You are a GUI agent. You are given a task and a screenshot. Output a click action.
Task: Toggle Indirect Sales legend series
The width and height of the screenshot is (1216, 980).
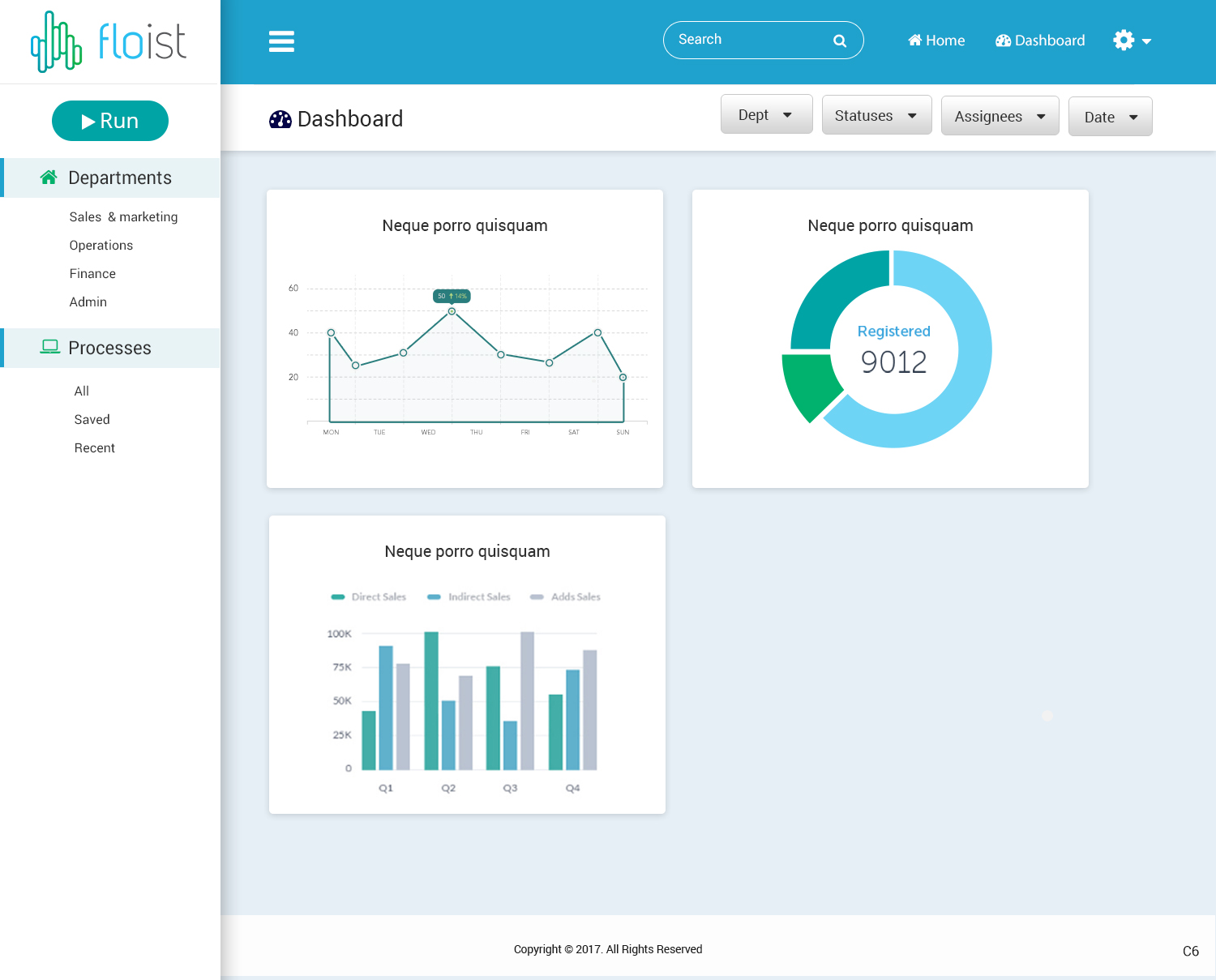469,597
